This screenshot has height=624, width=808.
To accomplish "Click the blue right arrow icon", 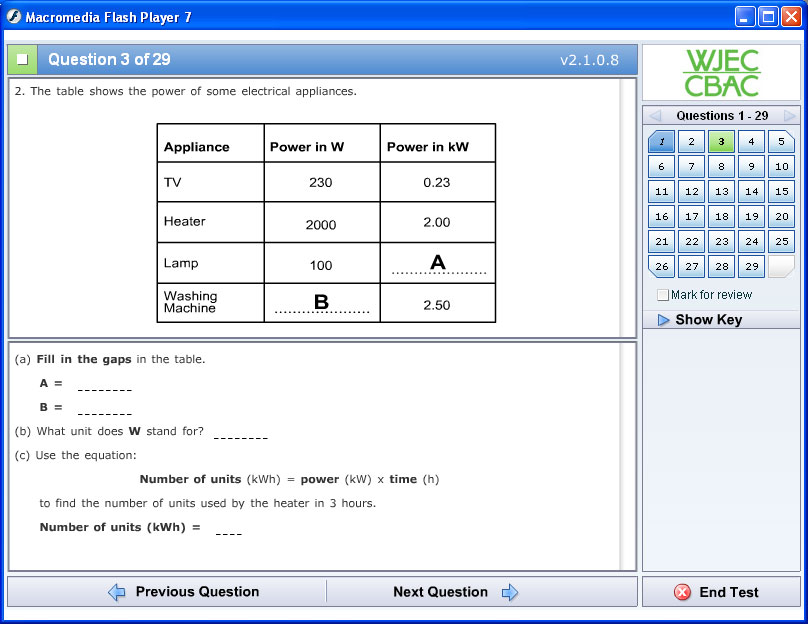I will click(510, 592).
